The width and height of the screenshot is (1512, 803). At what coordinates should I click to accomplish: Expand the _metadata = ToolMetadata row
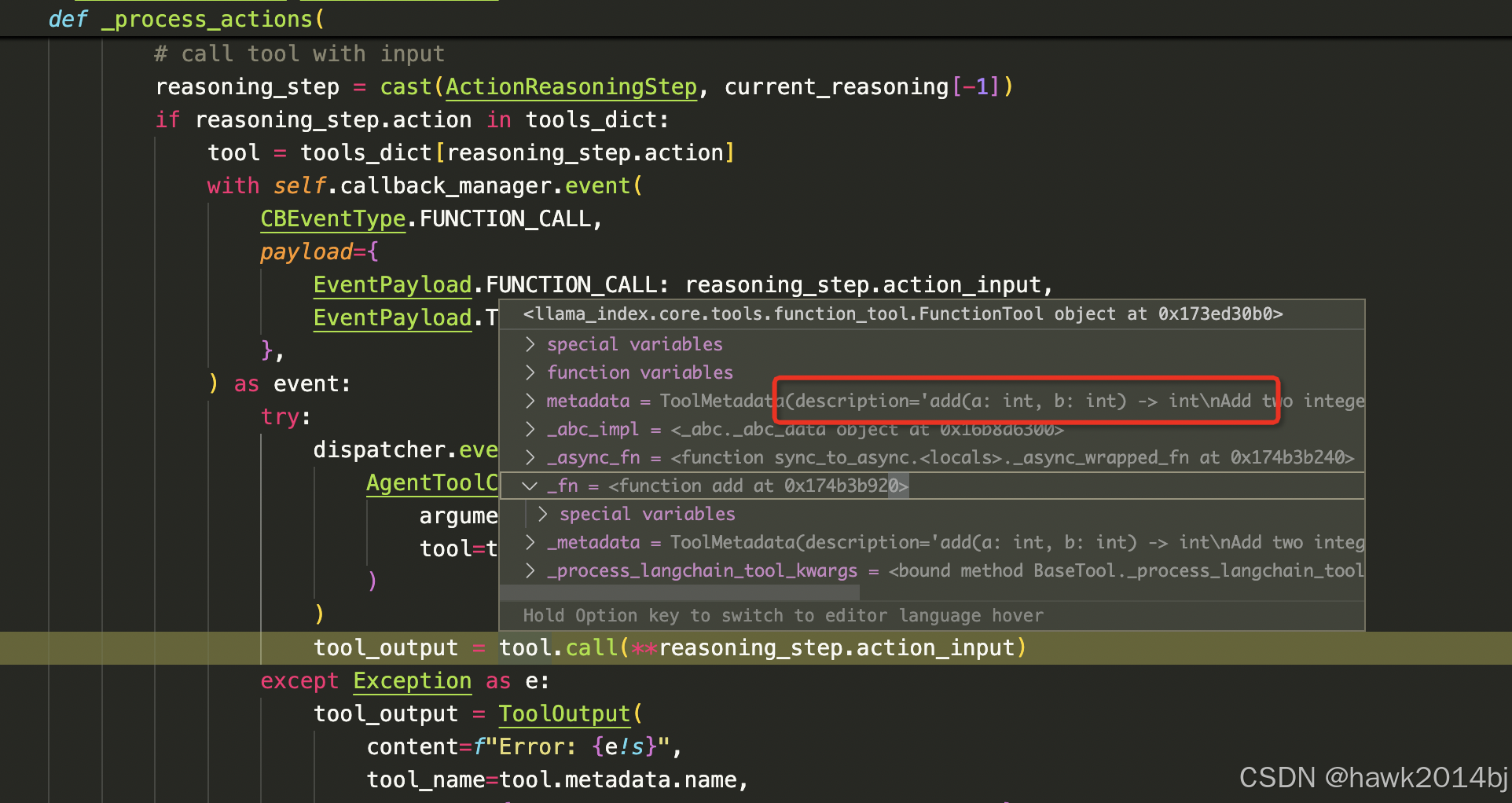click(x=530, y=542)
